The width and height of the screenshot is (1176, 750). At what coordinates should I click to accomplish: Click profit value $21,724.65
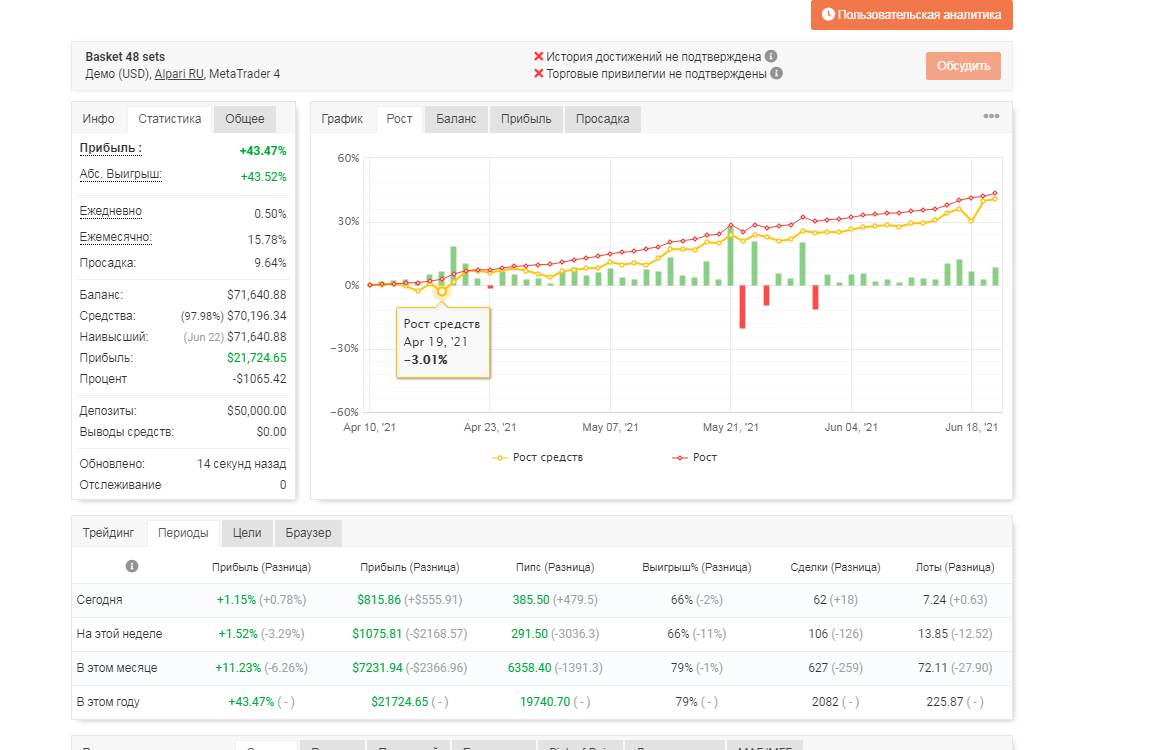pos(256,358)
